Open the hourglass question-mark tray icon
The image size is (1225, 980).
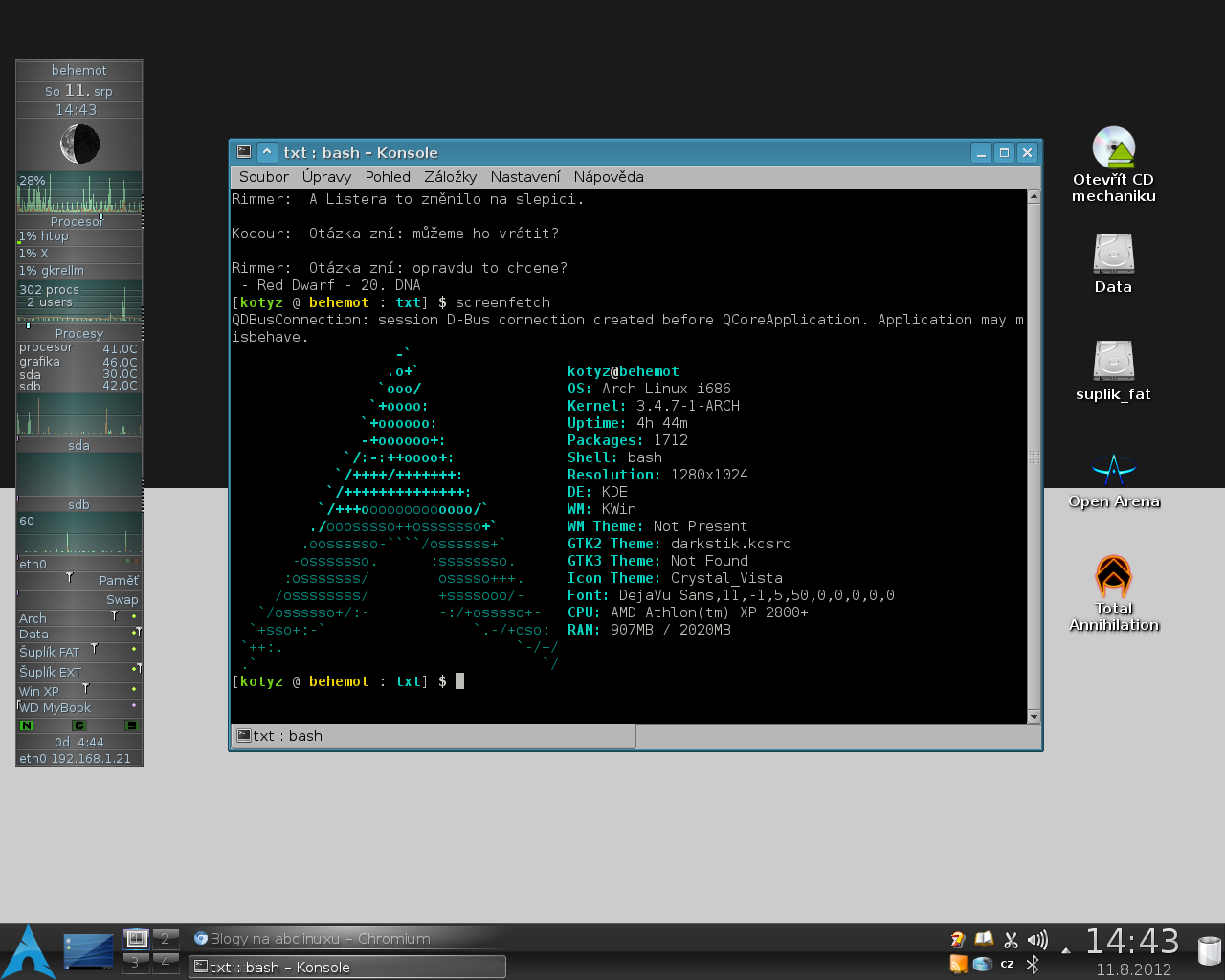(958, 940)
